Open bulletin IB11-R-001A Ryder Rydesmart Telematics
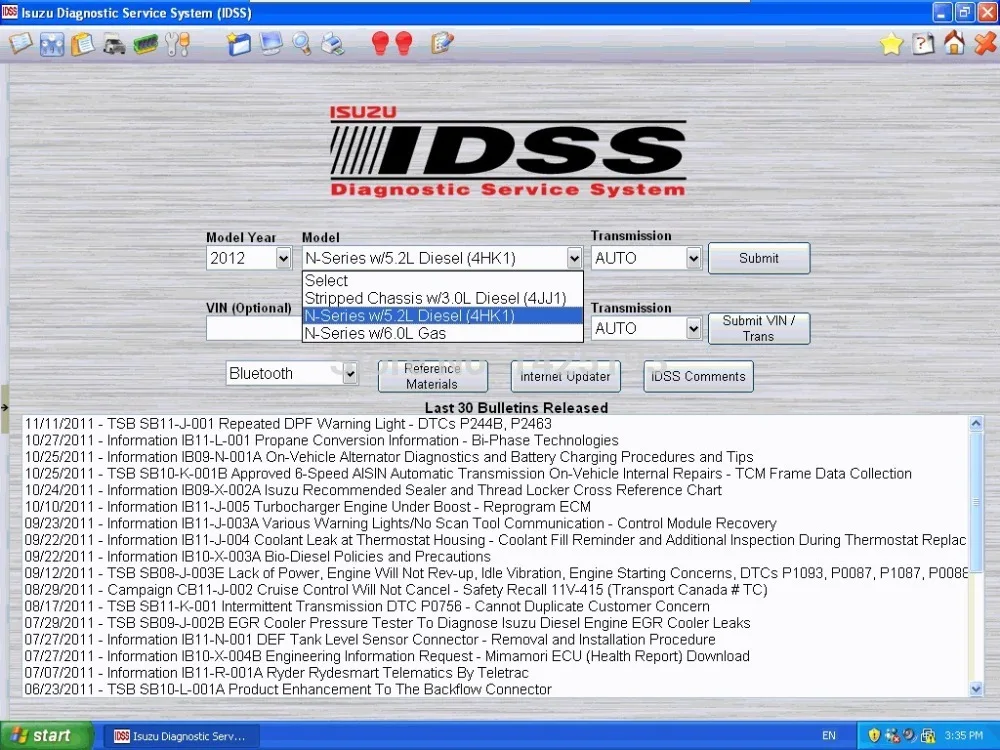 pyautogui.click(x=277, y=672)
